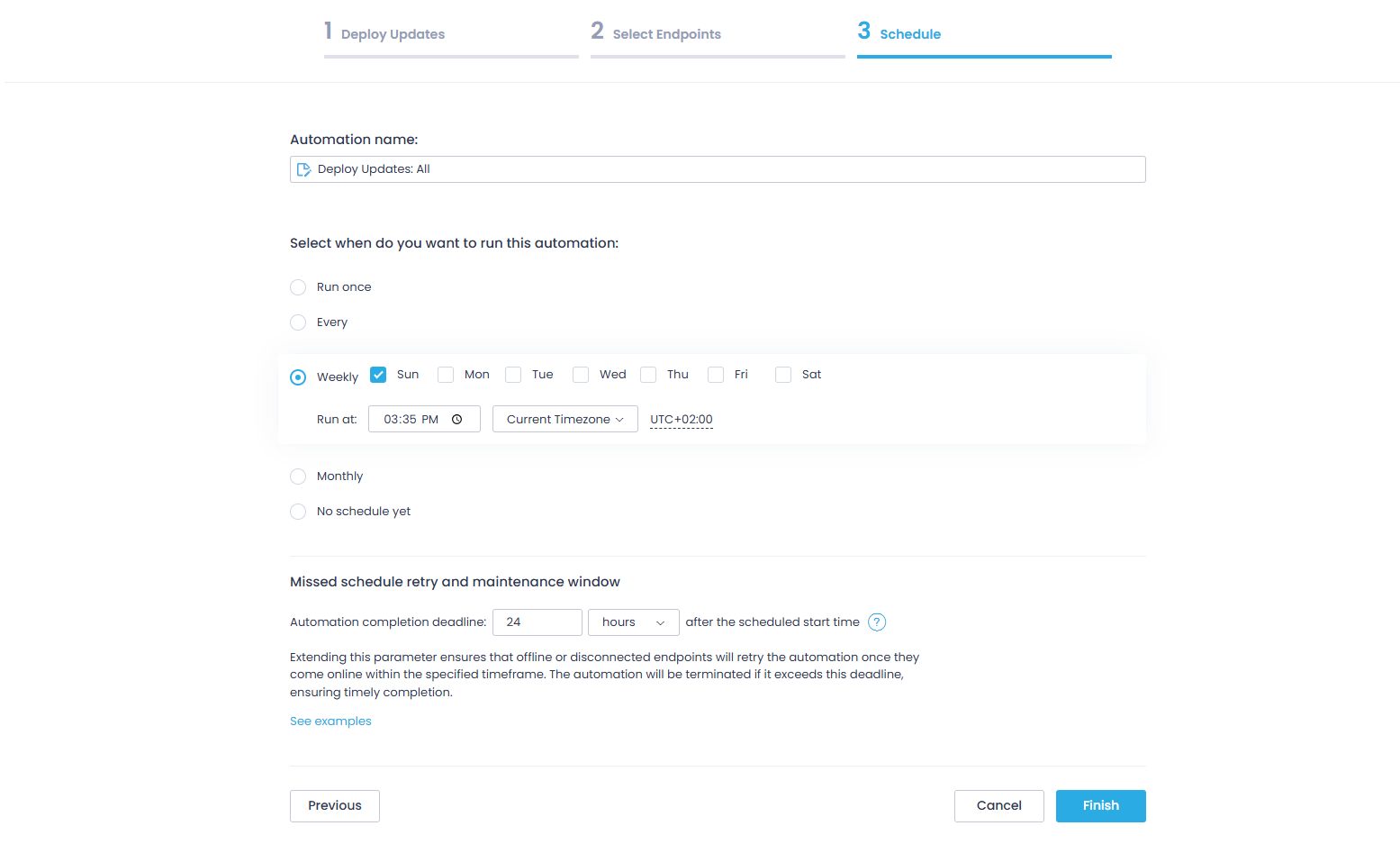Switch to the Deploy Updates step
The width and height of the screenshot is (1400, 844).
(x=385, y=33)
